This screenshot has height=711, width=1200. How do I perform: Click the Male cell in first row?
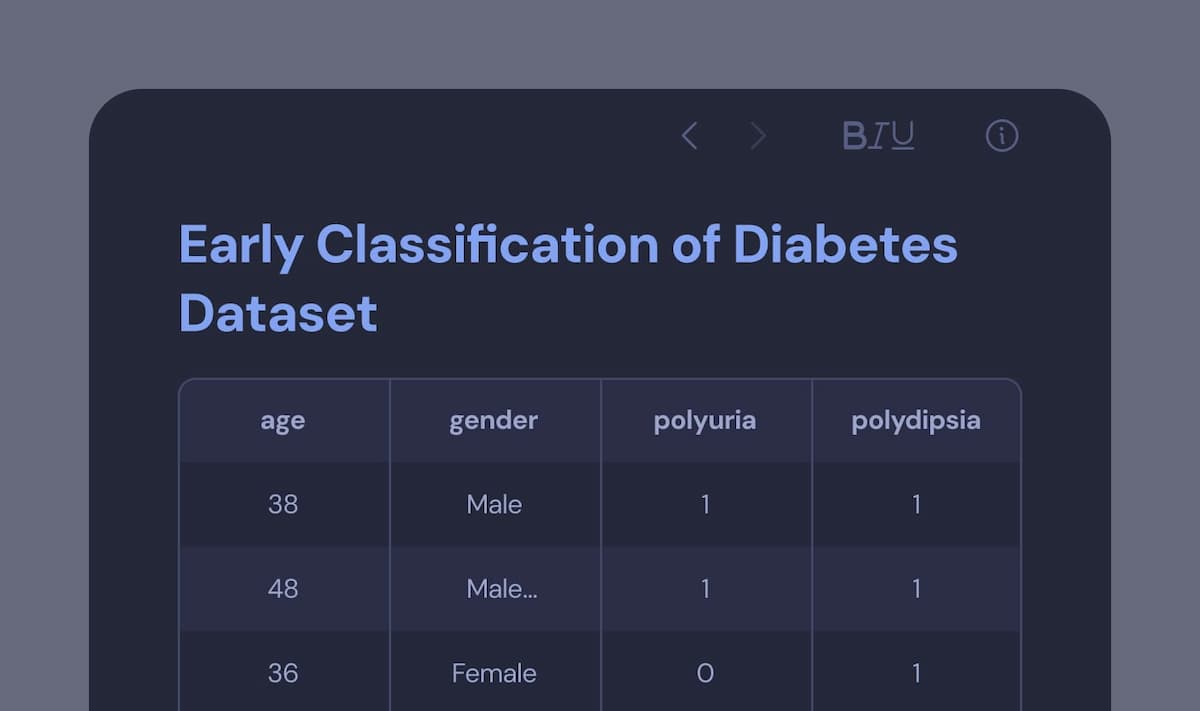(x=494, y=505)
